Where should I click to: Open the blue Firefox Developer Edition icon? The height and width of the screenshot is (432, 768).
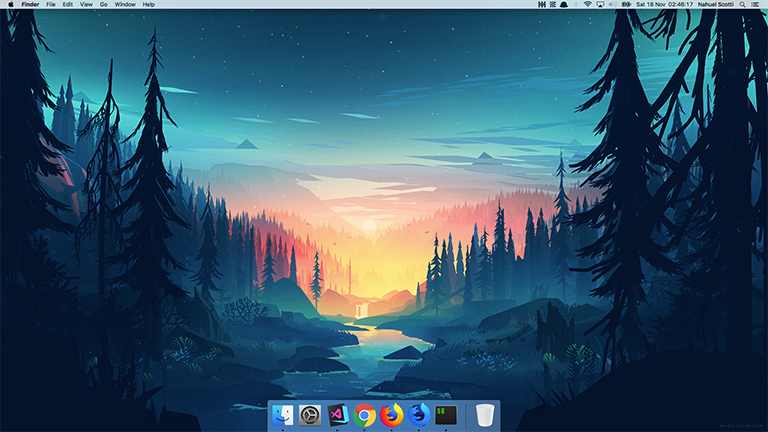coord(419,415)
